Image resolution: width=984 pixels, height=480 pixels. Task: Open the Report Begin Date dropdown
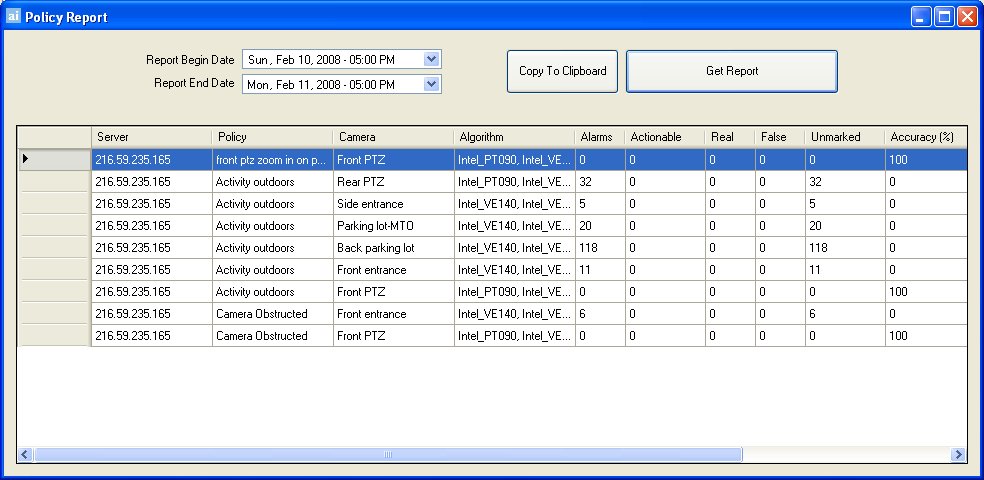point(432,60)
